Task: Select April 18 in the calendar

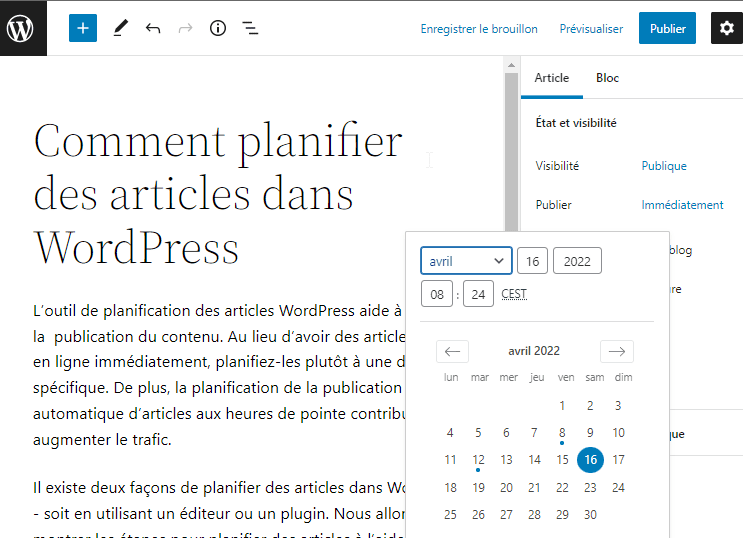Action: pos(450,488)
